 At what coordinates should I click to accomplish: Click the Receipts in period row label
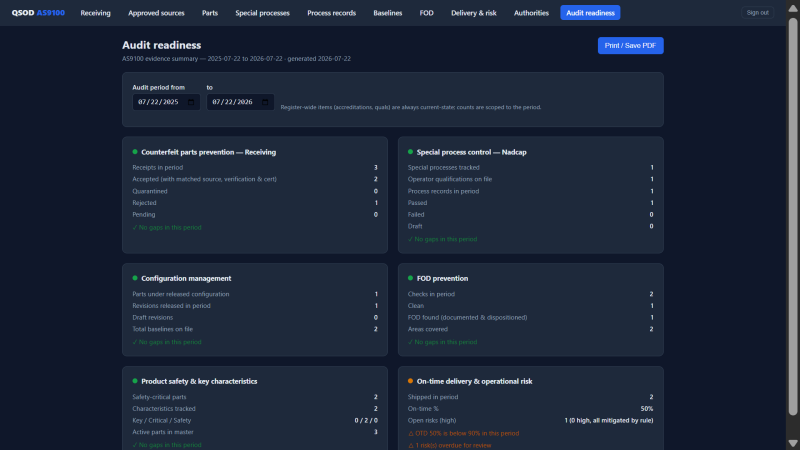(x=158, y=167)
